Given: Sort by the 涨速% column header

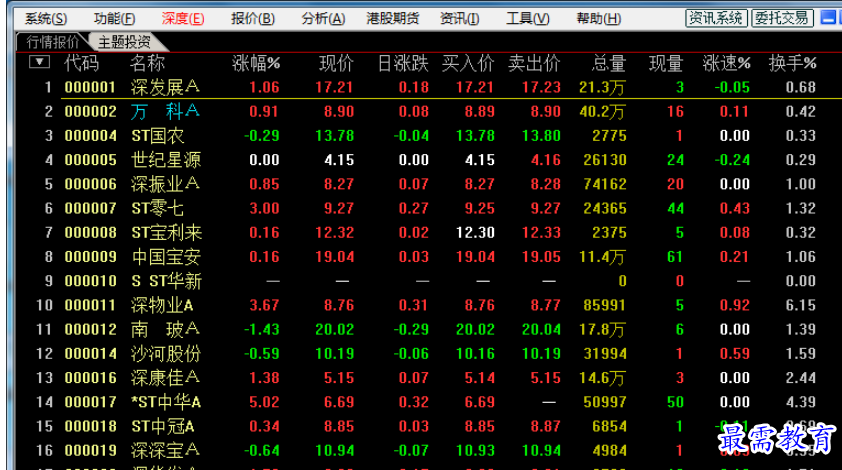Looking at the screenshot, I should (x=726, y=63).
